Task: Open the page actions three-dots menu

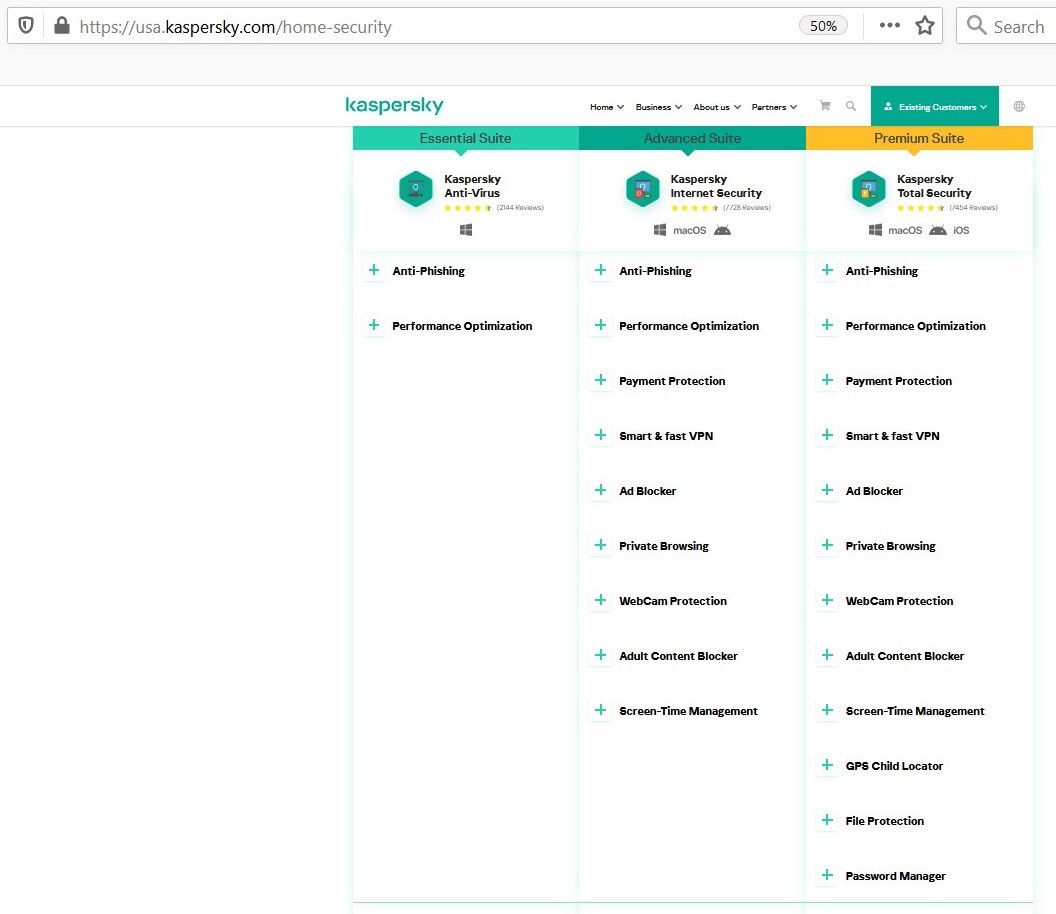Action: (890, 26)
